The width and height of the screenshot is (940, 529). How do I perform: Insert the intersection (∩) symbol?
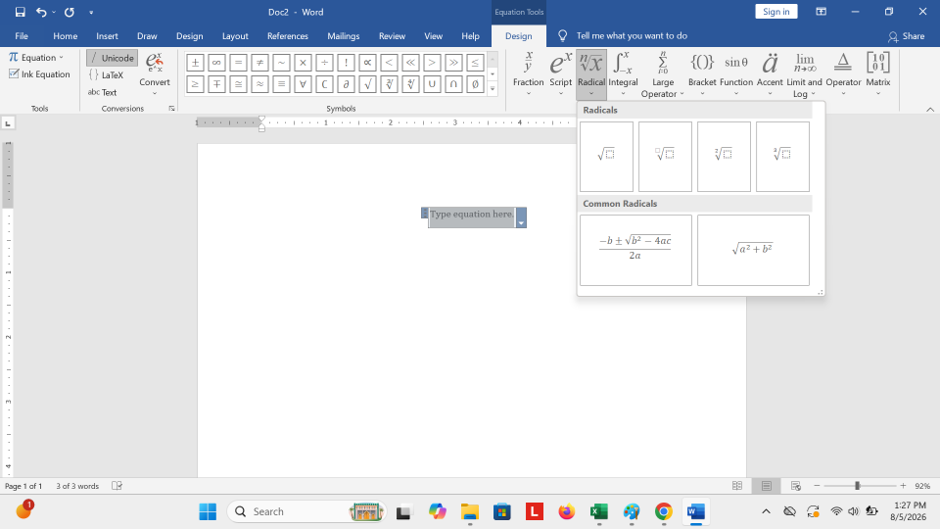tap(454, 84)
